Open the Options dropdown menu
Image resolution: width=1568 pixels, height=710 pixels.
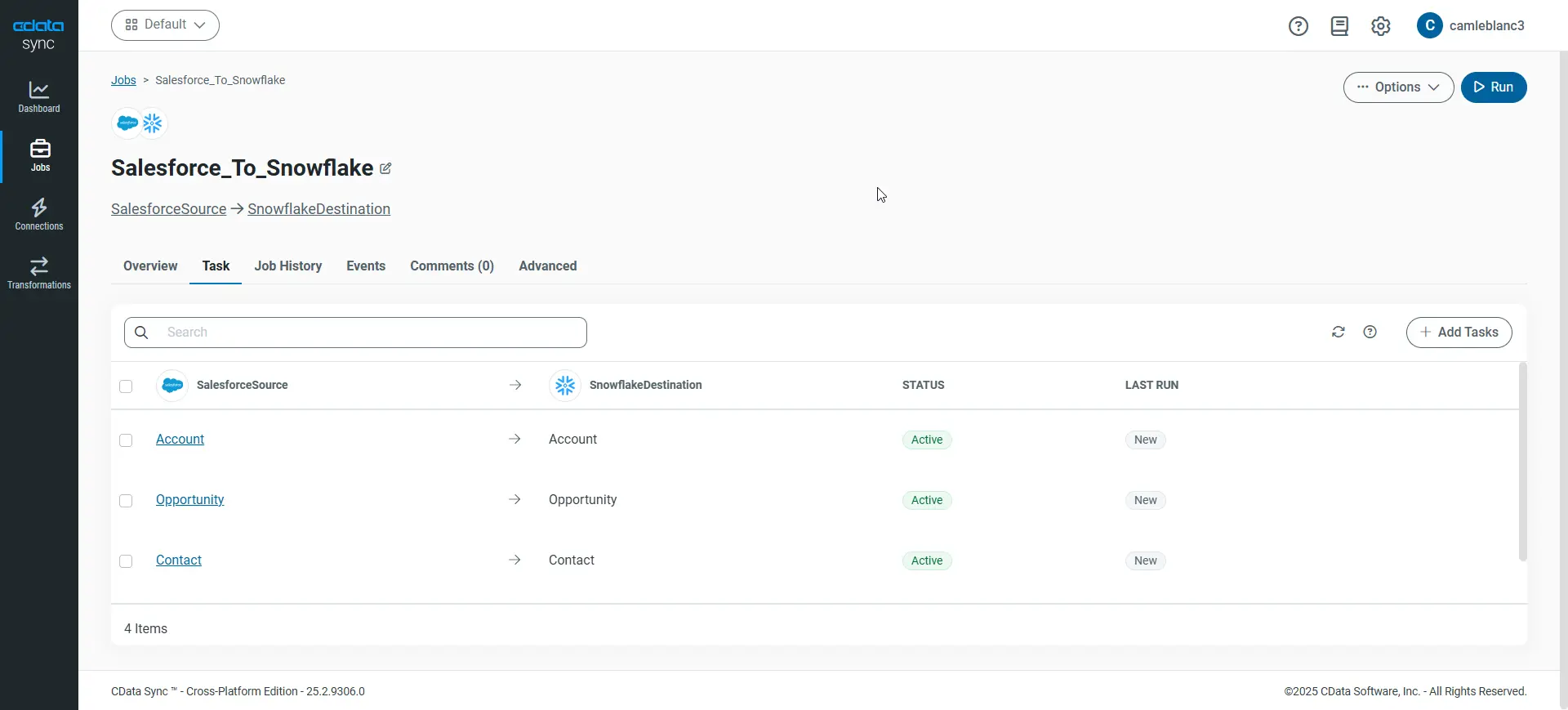1397,87
